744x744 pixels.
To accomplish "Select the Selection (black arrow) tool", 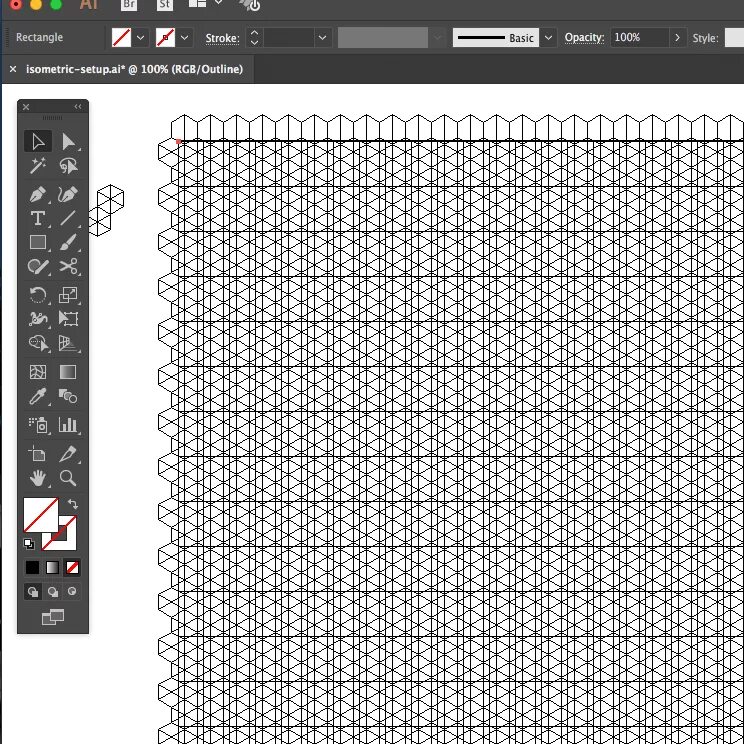I will pos(37,141).
